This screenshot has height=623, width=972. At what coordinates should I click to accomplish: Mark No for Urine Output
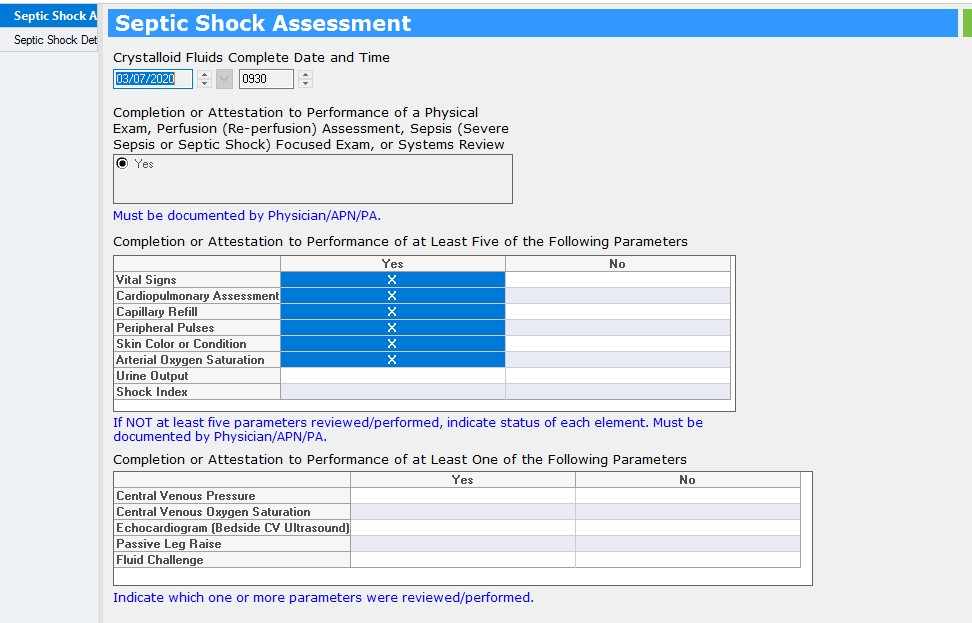click(618, 376)
